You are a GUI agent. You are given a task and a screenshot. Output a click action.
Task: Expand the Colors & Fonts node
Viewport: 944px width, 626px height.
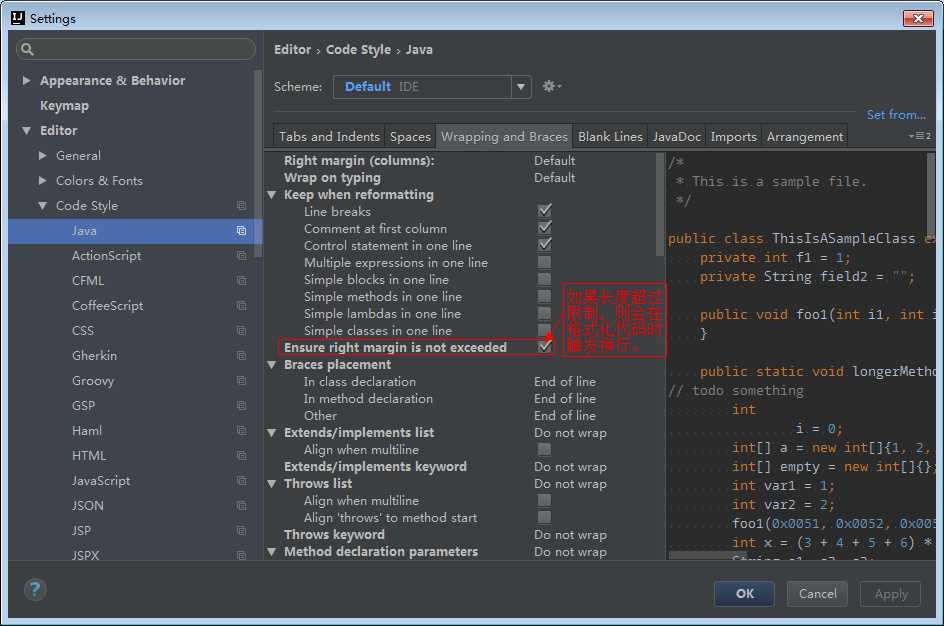point(42,181)
